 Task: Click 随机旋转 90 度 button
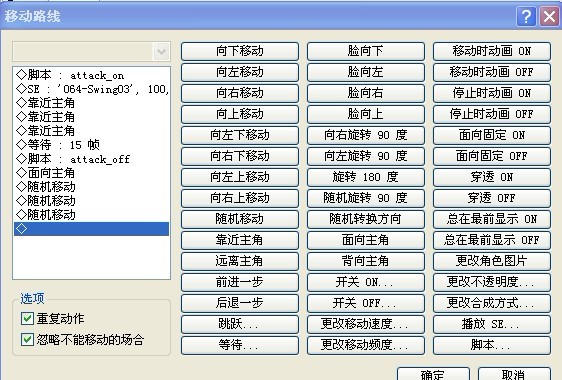[x=366, y=198]
